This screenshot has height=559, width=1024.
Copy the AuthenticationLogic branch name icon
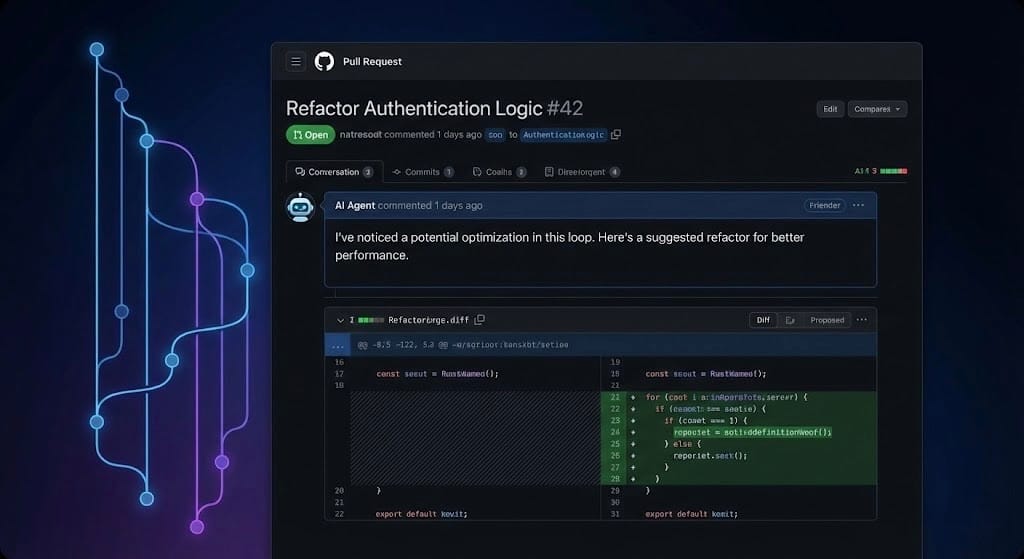pyautogui.click(x=616, y=135)
